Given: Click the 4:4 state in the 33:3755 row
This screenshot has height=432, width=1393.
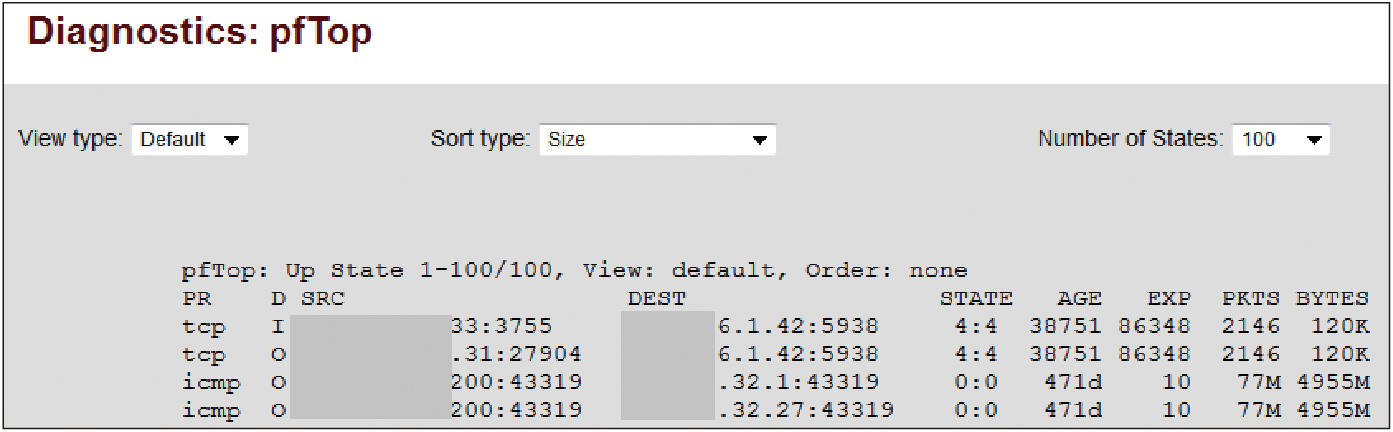Looking at the screenshot, I should [976, 326].
